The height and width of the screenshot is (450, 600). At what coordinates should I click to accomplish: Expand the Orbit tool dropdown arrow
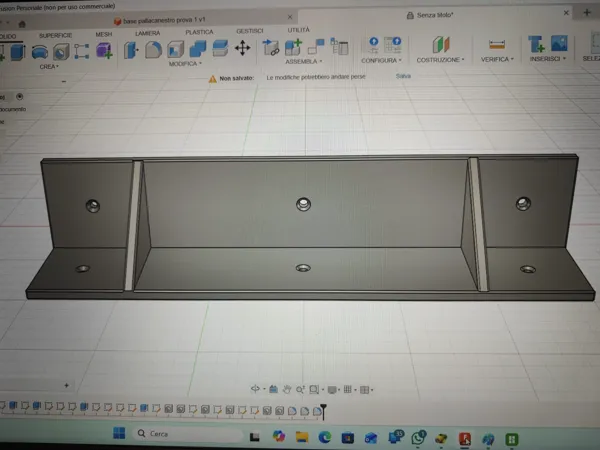[264, 390]
